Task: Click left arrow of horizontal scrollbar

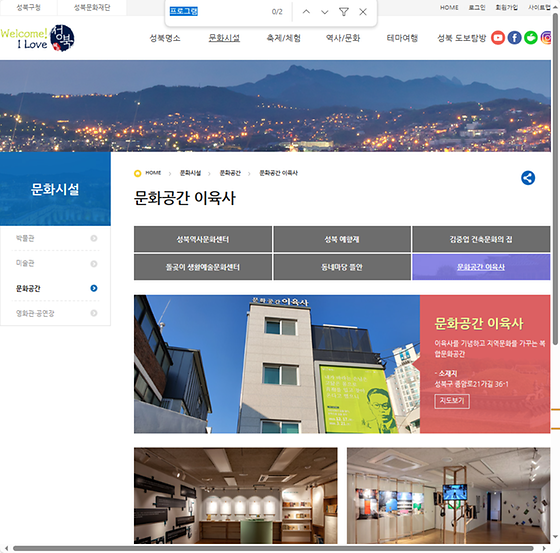Action: point(6,548)
